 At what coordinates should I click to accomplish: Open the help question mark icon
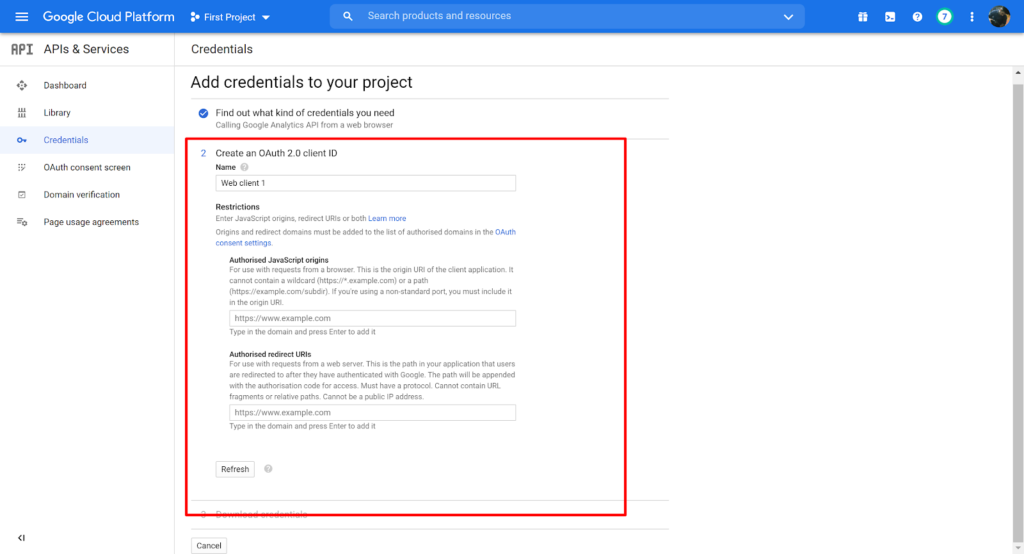917,17
